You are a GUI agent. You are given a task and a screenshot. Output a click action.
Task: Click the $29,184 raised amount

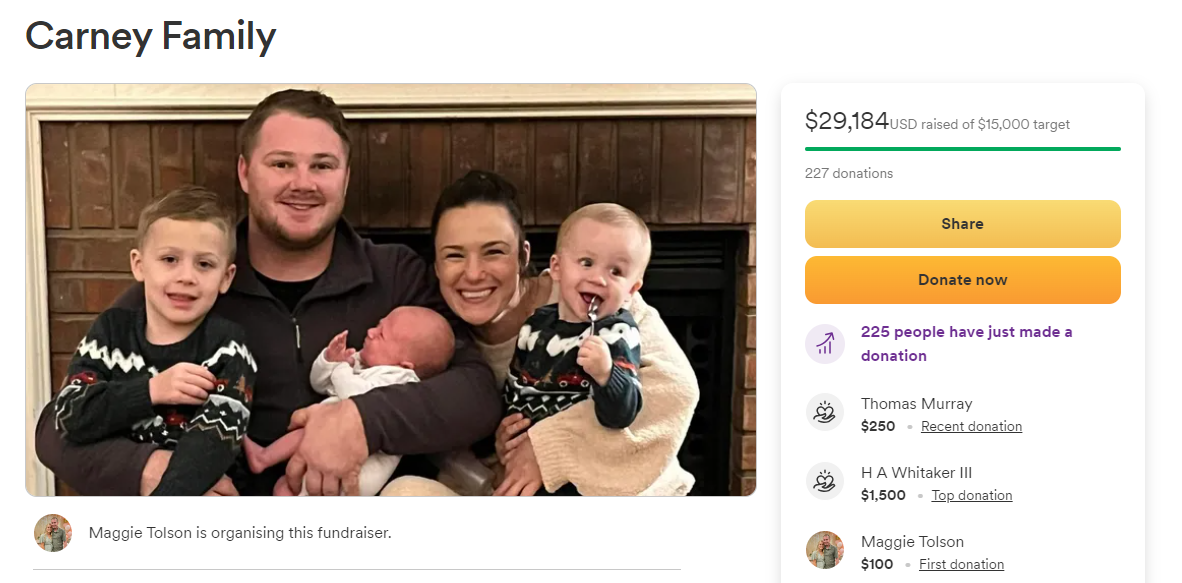click(846, 122)
